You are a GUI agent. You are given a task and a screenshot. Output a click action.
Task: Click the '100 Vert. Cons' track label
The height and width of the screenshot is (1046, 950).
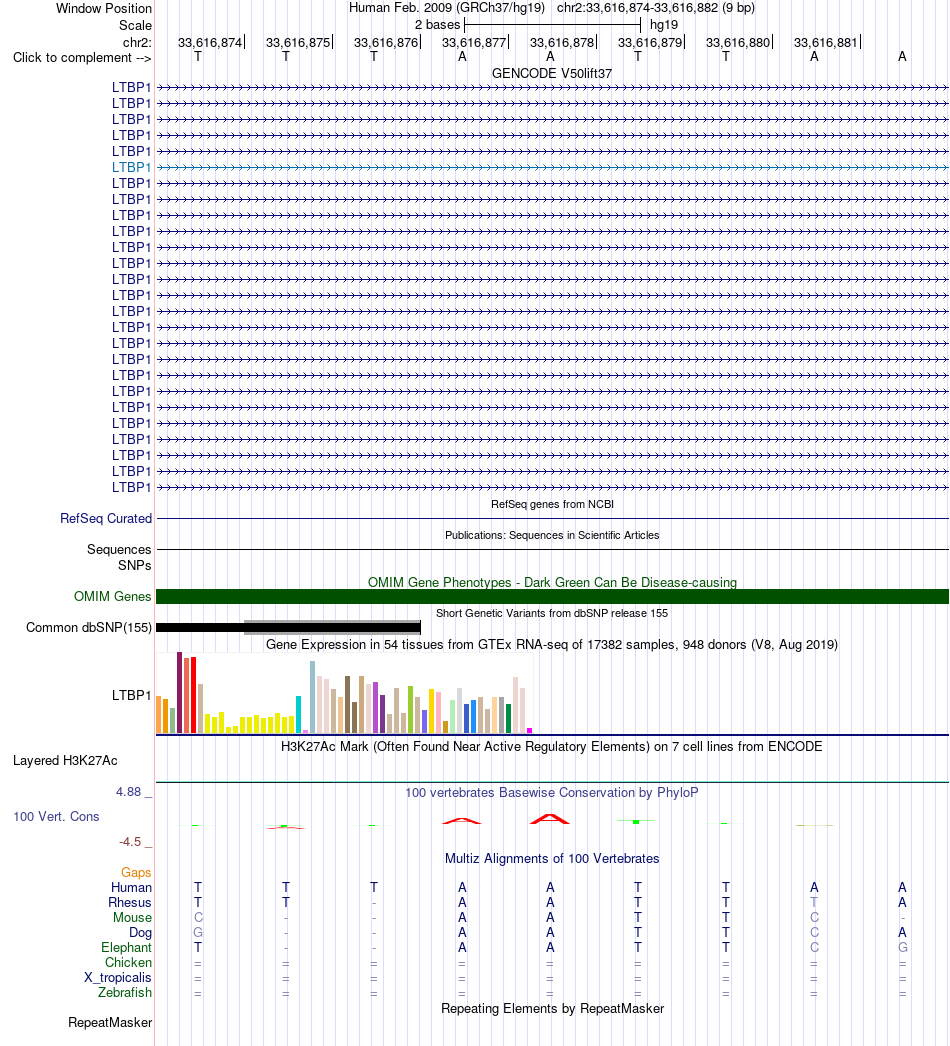point(56,817)
